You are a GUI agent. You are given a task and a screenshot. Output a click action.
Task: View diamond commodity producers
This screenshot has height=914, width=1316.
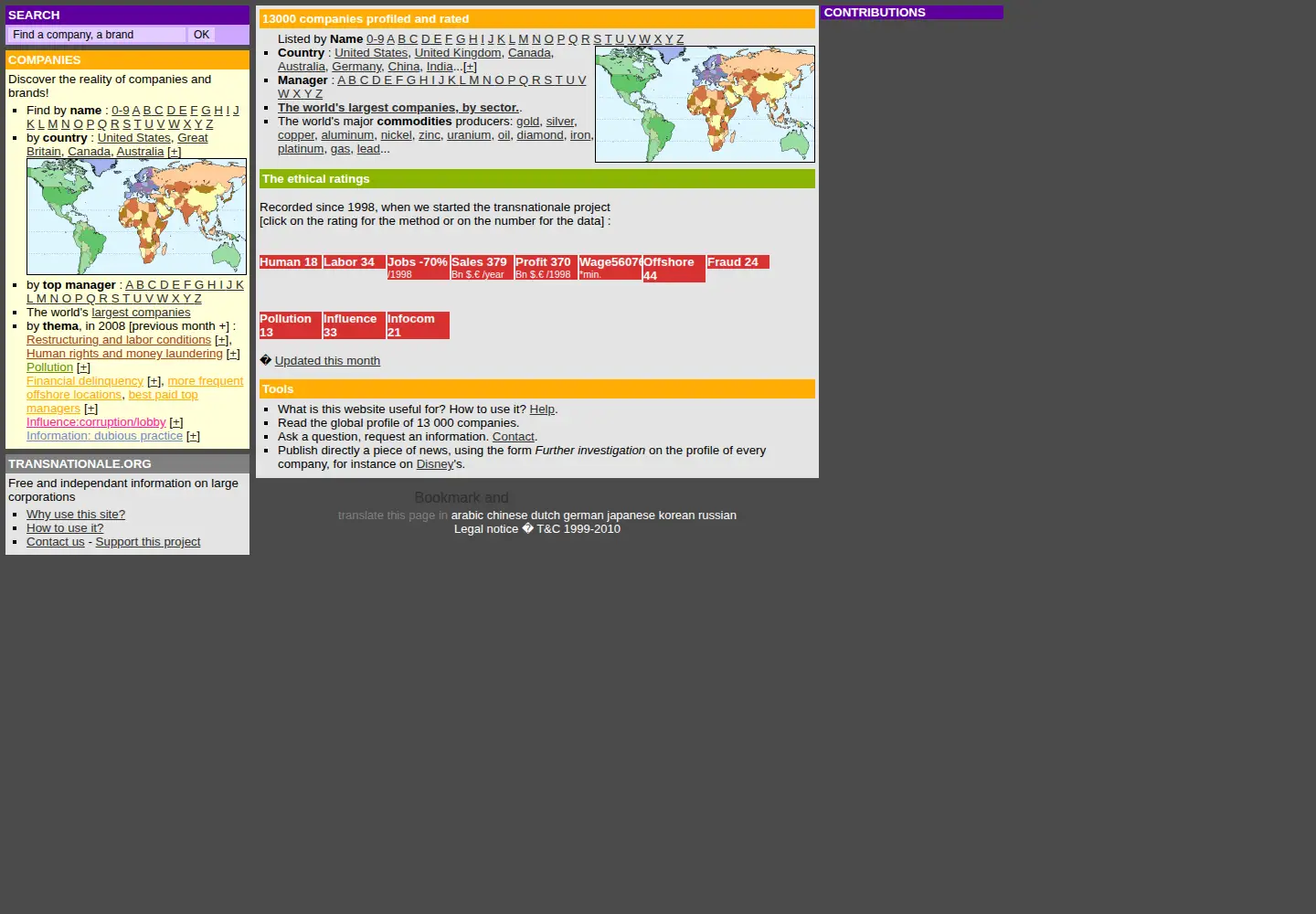pyautogui.click(x=540, y=135)
